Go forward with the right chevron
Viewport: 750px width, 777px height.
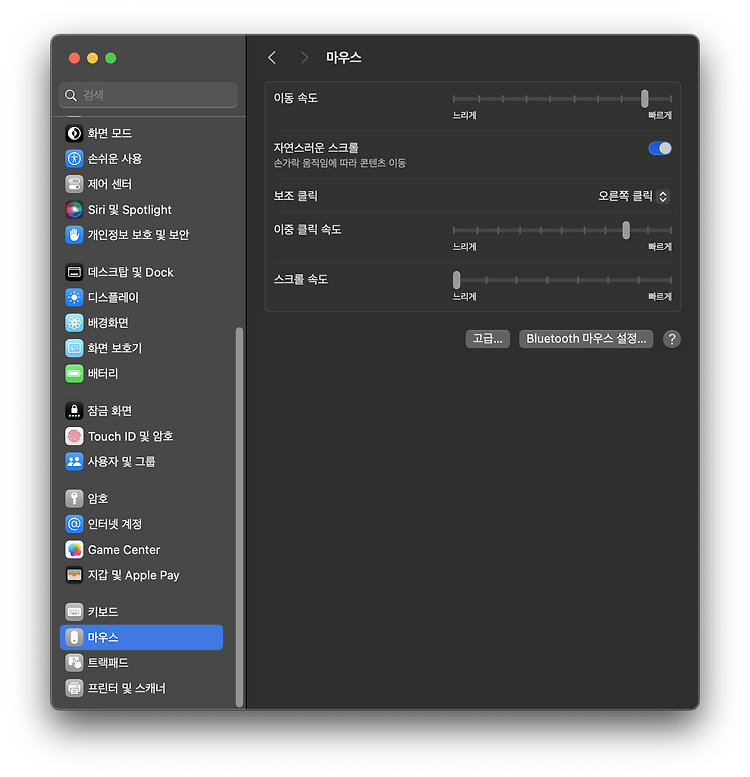[x=304, y=58]
